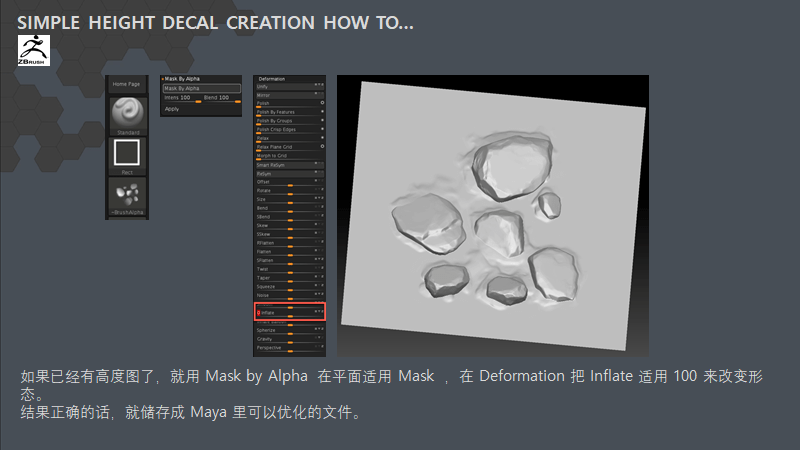The width and height of the screenshot is (800, 450).
Task: Toggle the XYZ axis flags on Unify
Action: tap(319, 86)
